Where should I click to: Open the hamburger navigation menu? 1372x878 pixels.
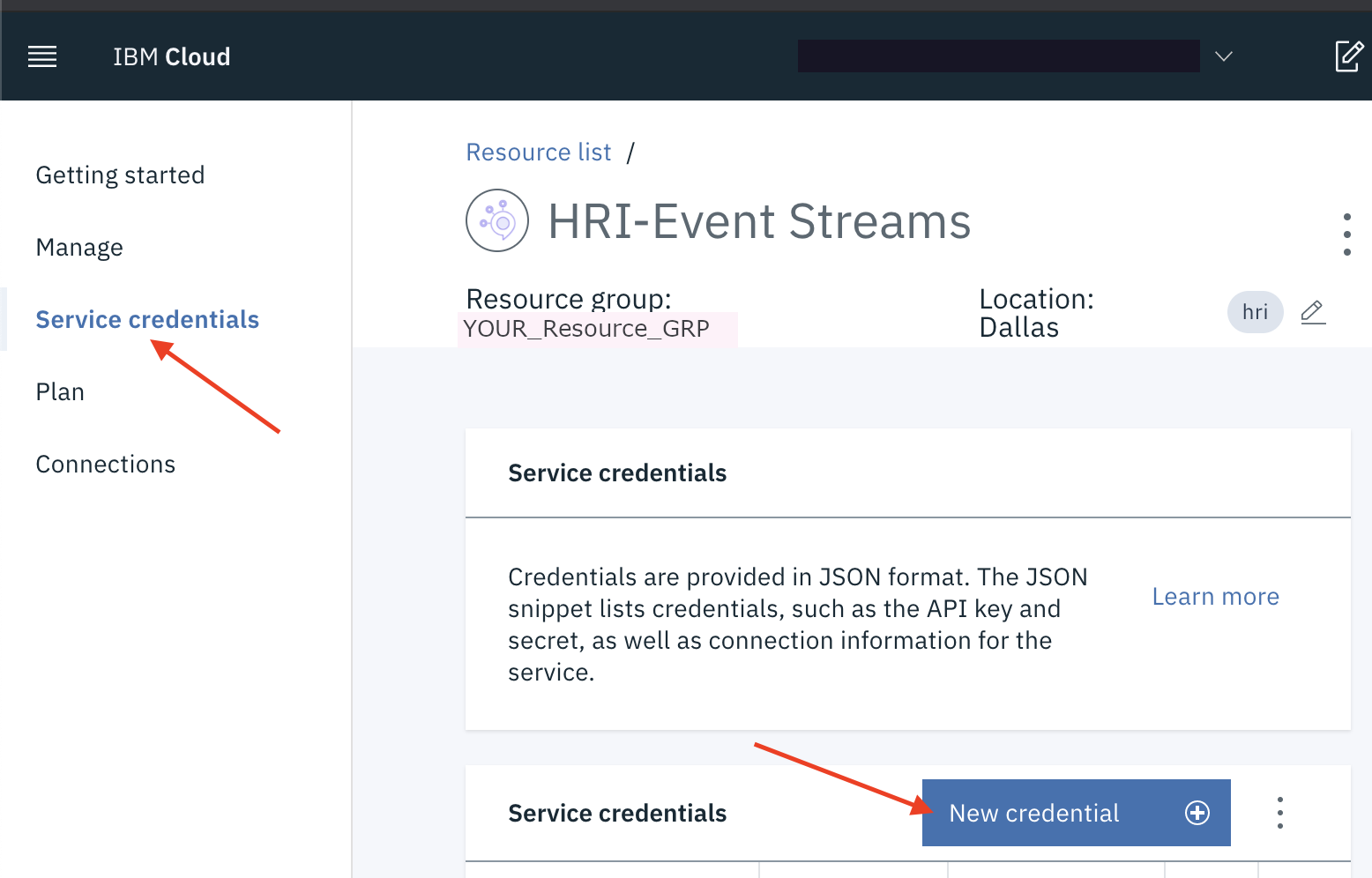point(42,57)
